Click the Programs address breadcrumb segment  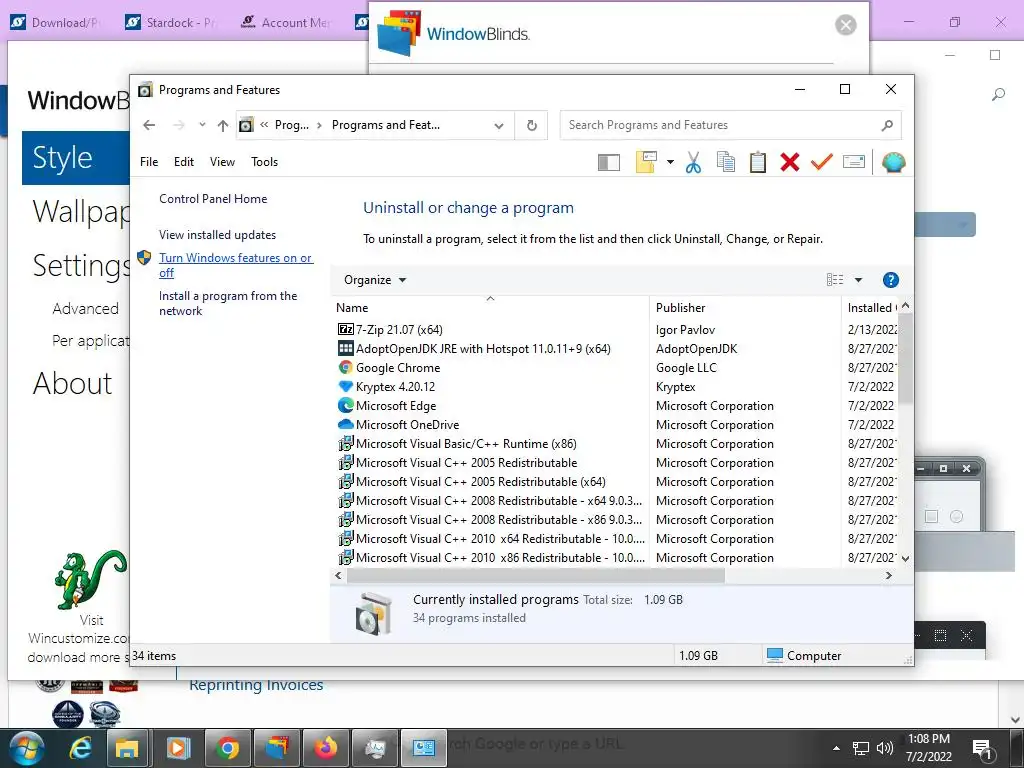[291, 125]
